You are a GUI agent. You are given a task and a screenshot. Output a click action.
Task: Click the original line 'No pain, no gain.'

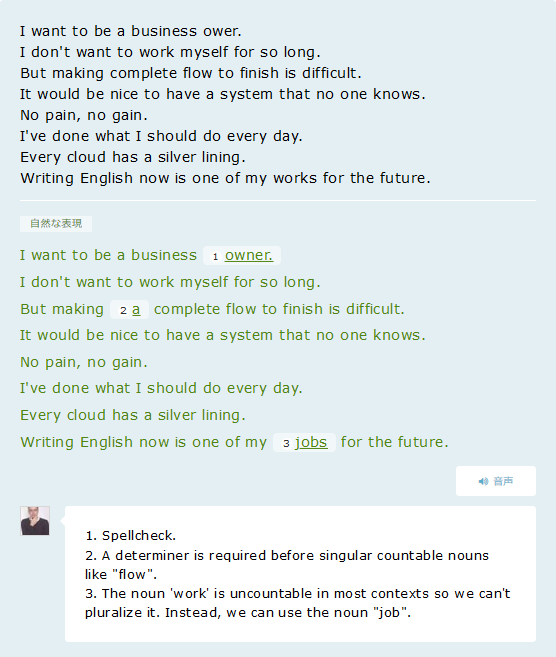[84, 115]
